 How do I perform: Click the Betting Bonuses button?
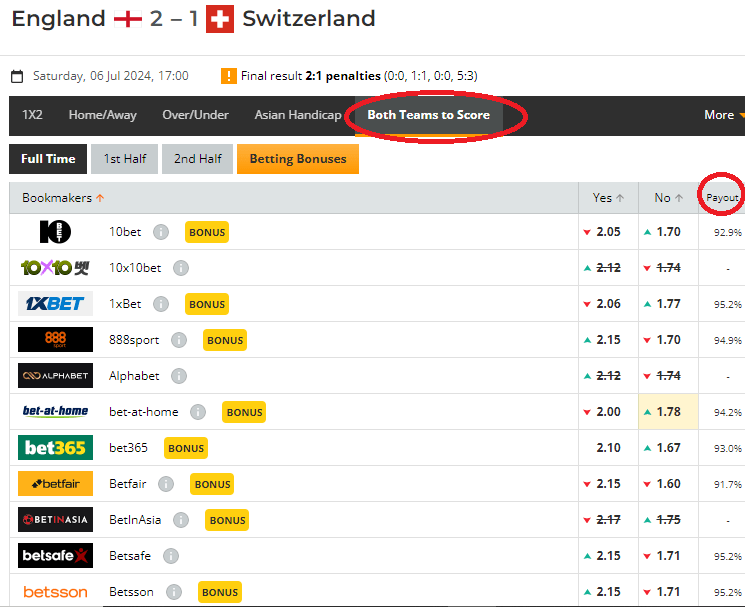(x=297, y=159)
